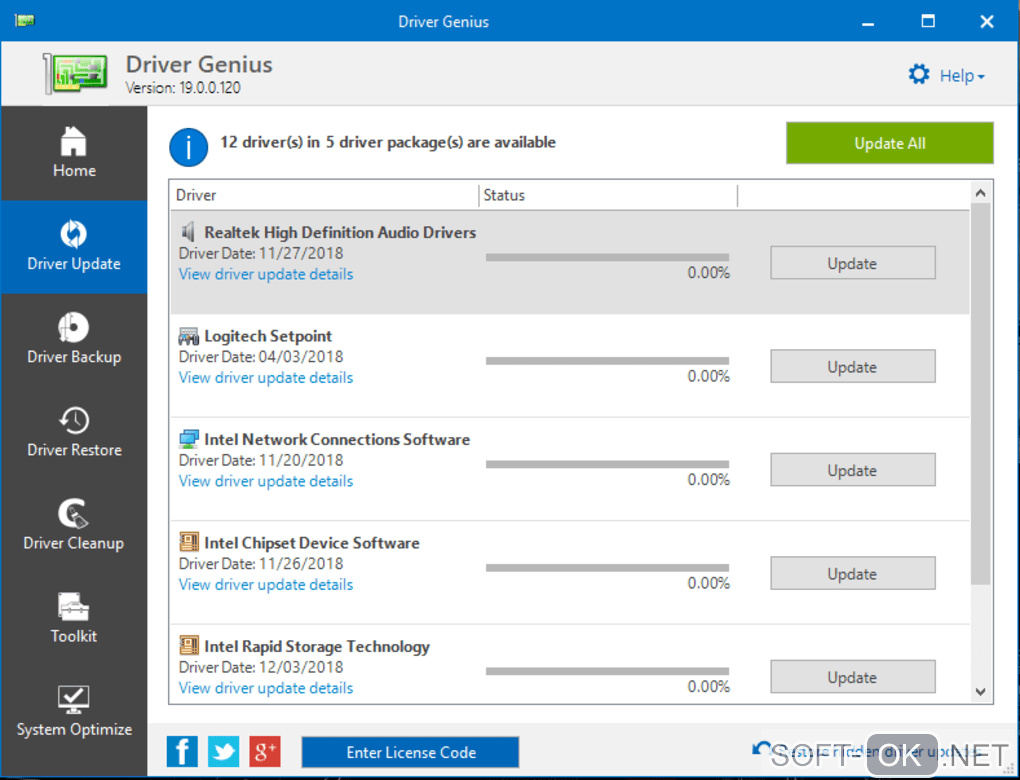Image resolution: width=1020 pixels, height=780 pixels.
Task: Share on Facebook via the Facebook icon
Action: [182, 752]
